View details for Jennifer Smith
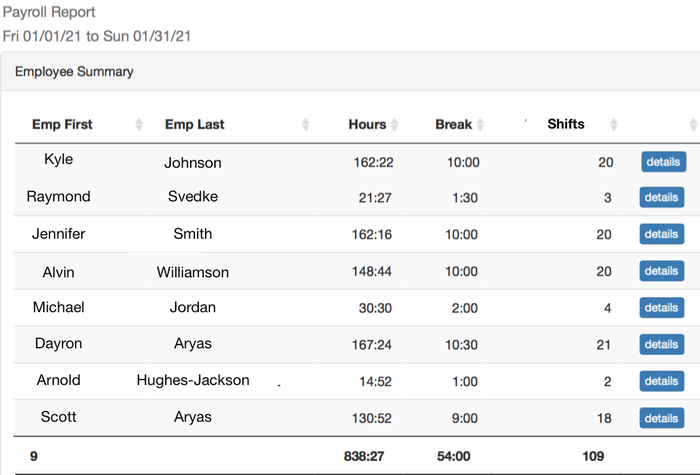 (x=662, y=234)
